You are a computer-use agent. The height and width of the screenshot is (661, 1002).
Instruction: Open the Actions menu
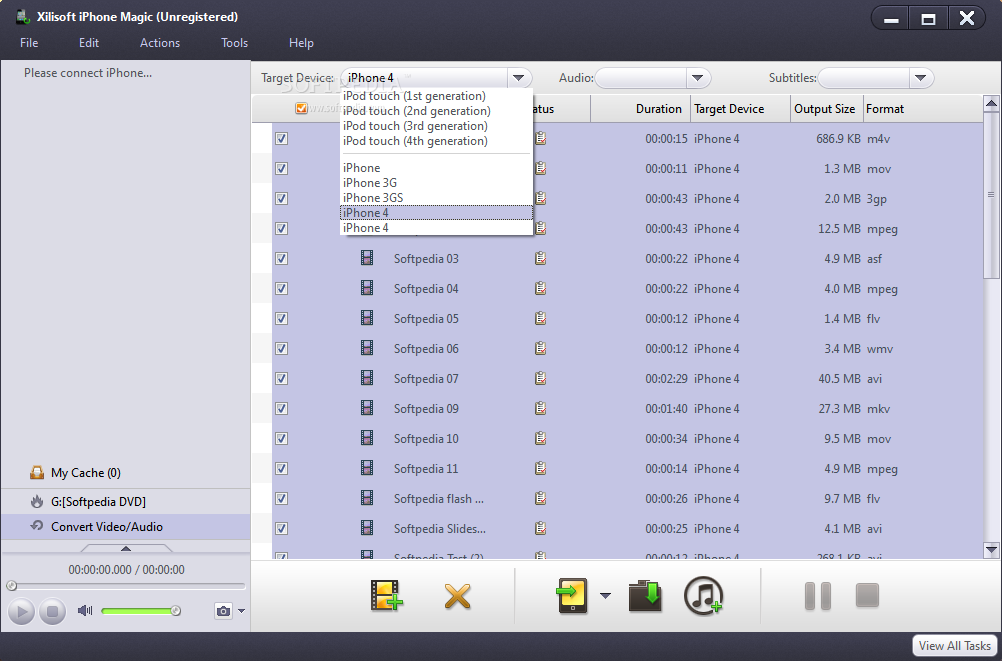(x=160, y=43)
